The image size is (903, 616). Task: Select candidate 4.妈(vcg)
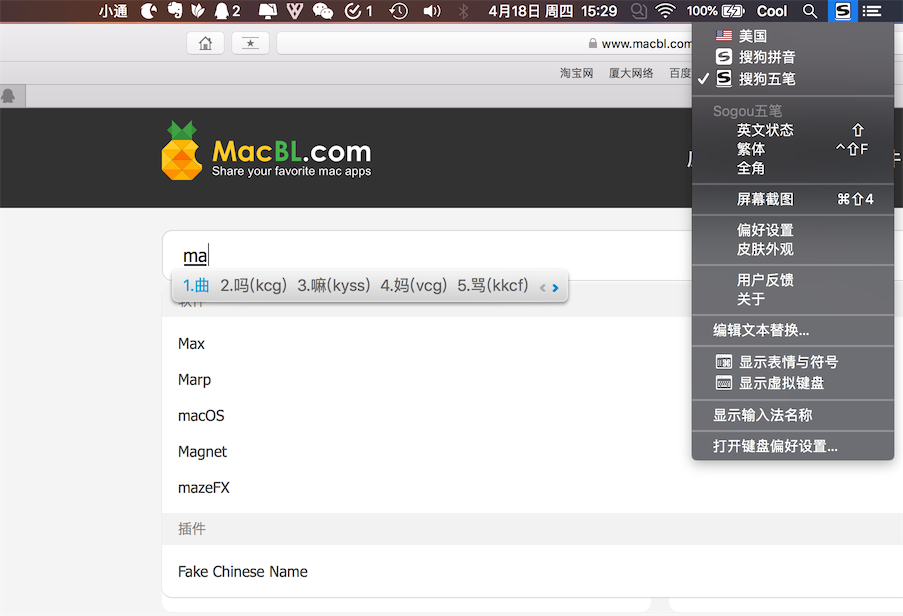[x=413, y=285]
